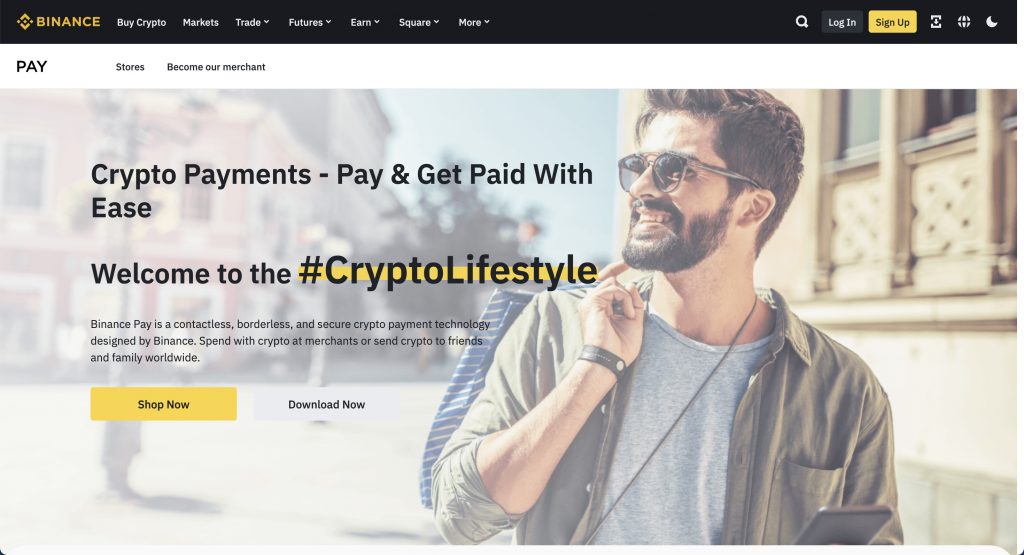Click the Download Now button
The image size is (1024, 555).
(x=327, y=404)
